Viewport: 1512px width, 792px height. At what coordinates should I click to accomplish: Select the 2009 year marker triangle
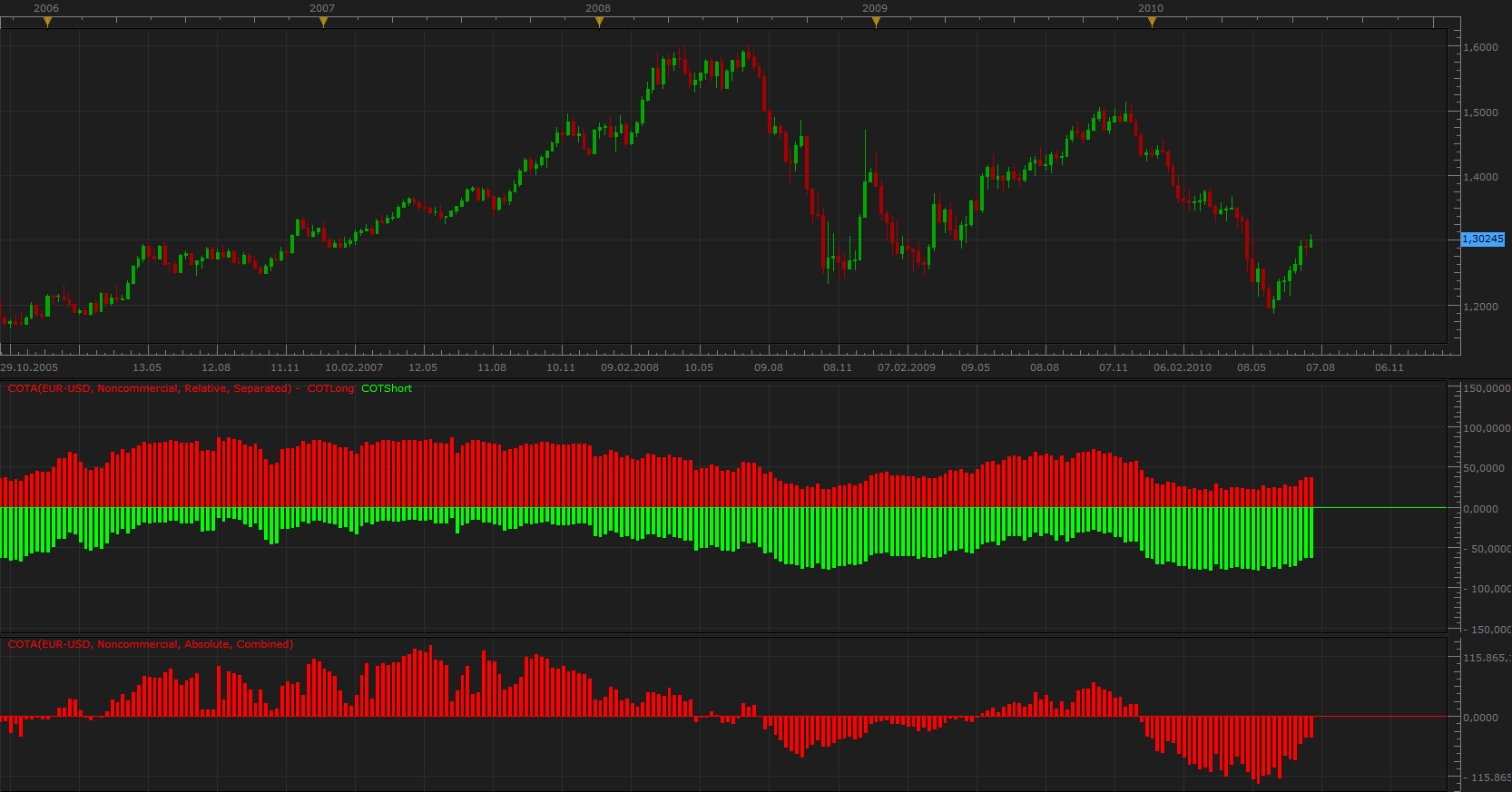[x=876, y=22]
